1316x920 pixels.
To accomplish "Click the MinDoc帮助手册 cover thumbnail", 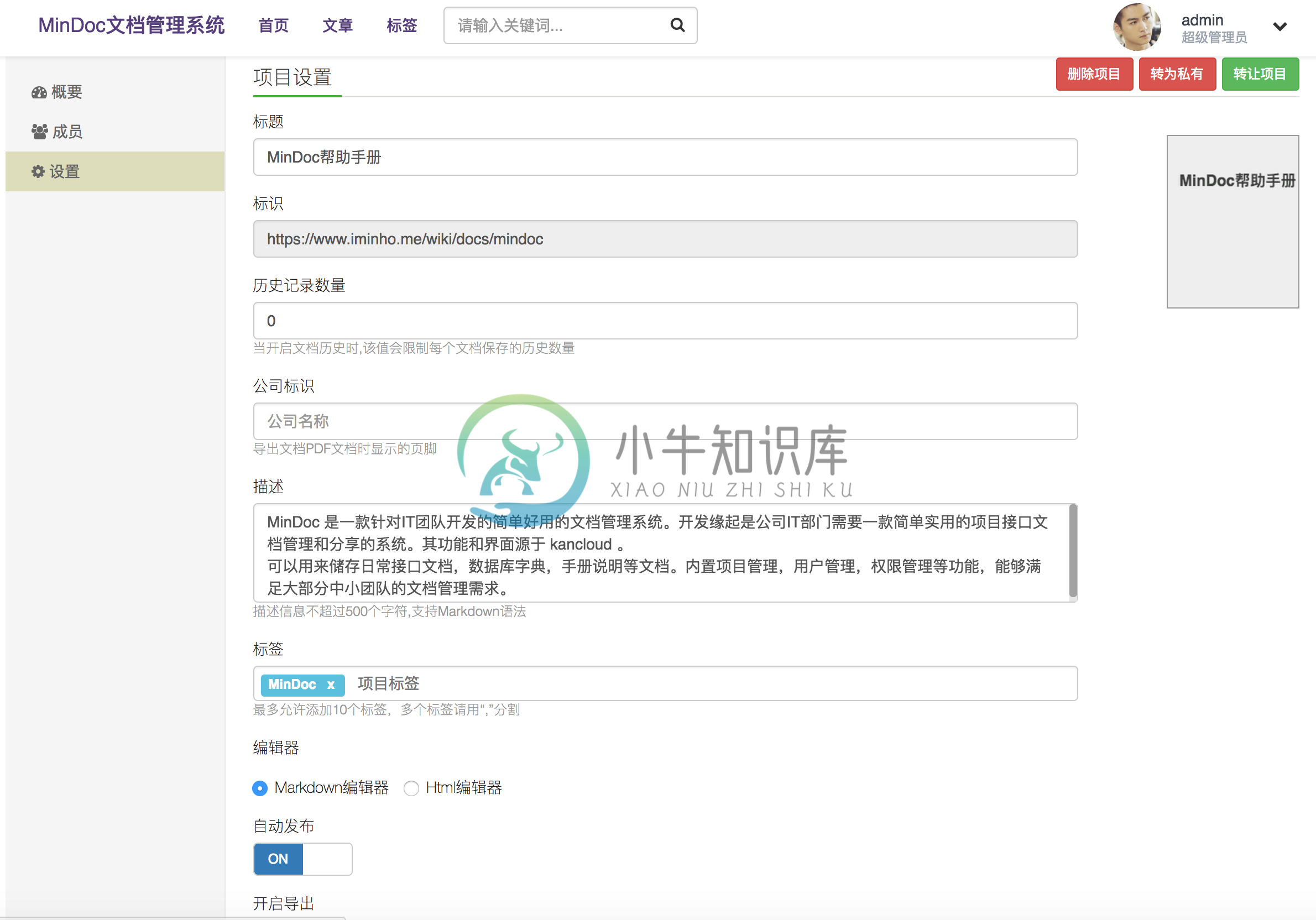I will (x=1233, y=221).
